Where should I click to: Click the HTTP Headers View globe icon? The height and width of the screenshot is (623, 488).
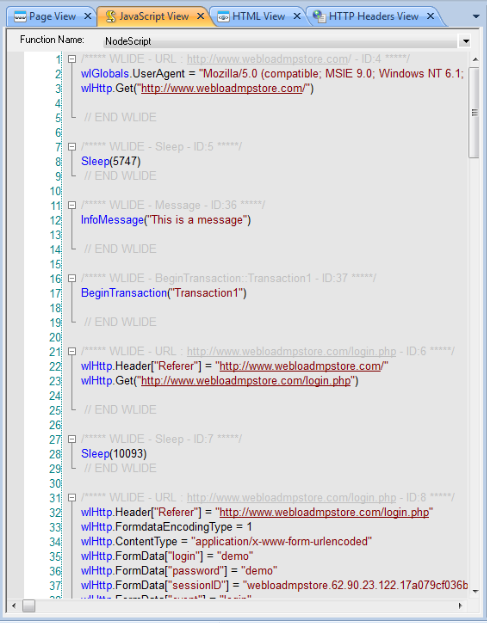(319, 16)
